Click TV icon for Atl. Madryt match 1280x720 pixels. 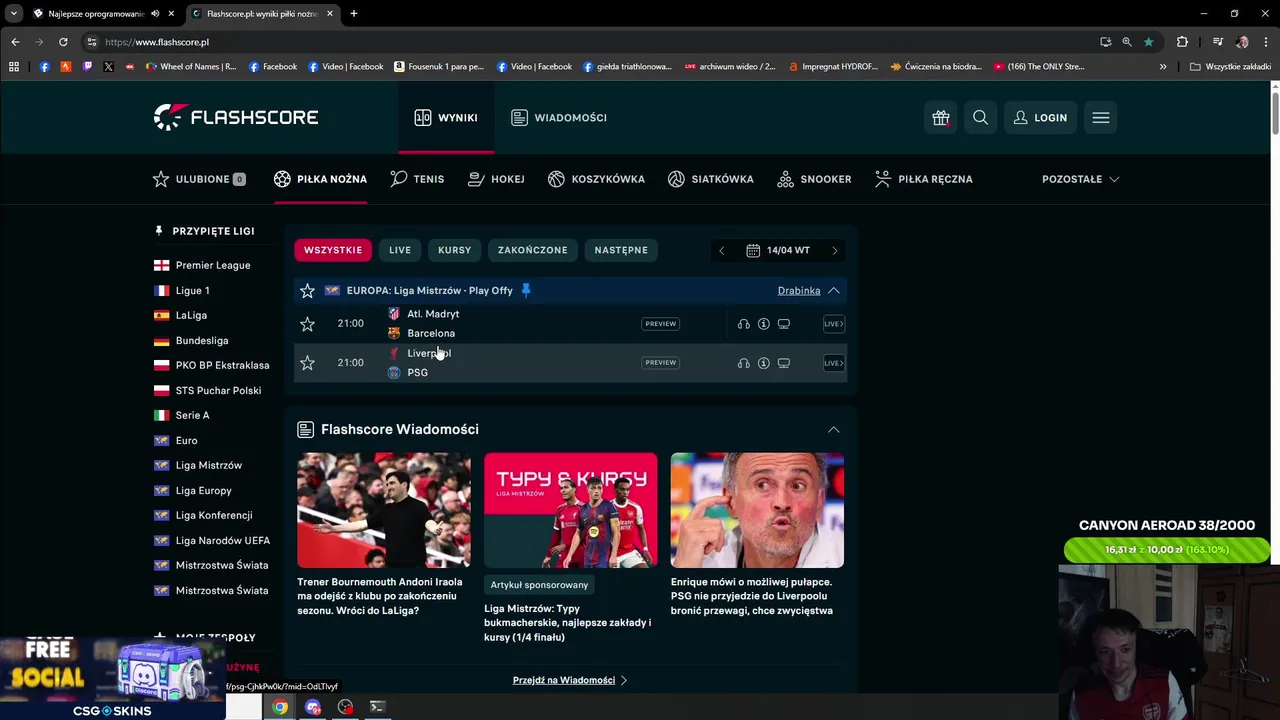click(784, 324)
